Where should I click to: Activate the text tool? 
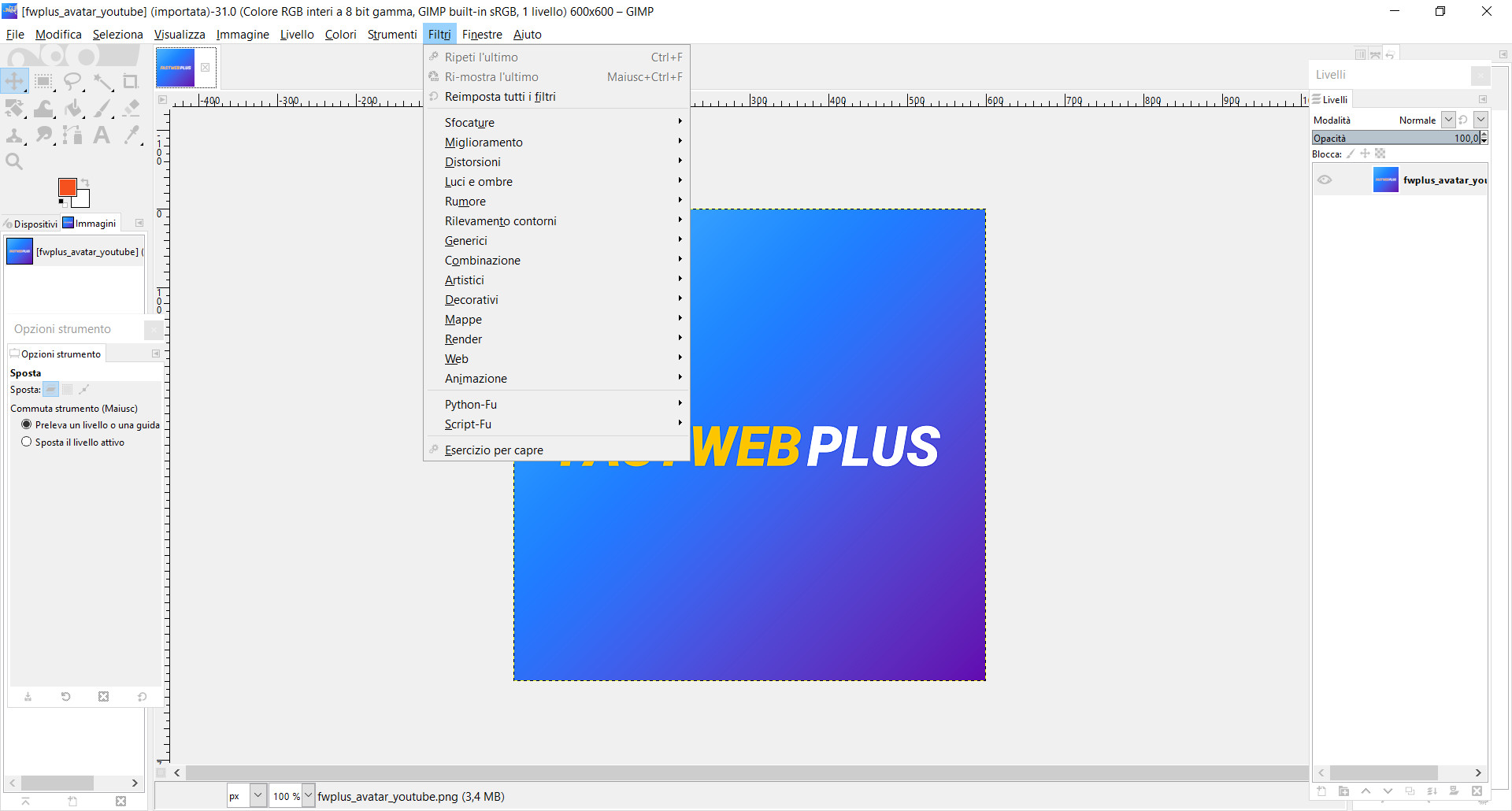coord(102,135)
